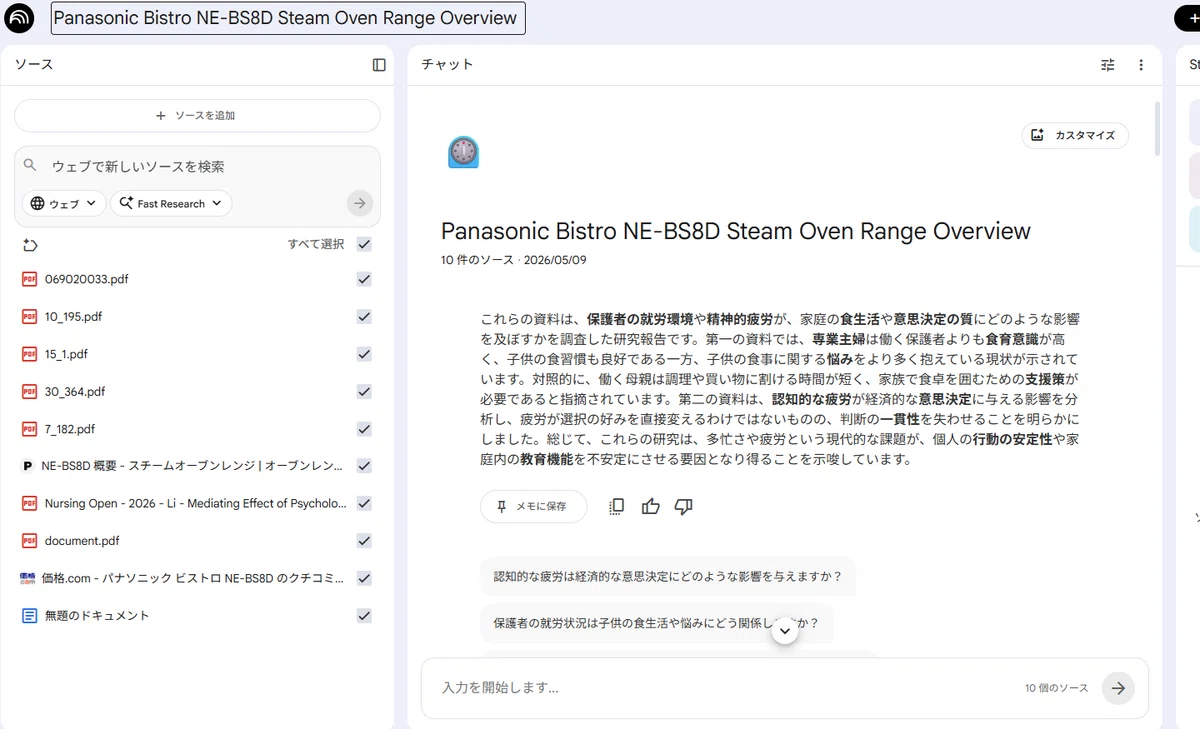Click the NotebookLM logo icon
The height and width of the screenshot is (729, 1200).
19,18
